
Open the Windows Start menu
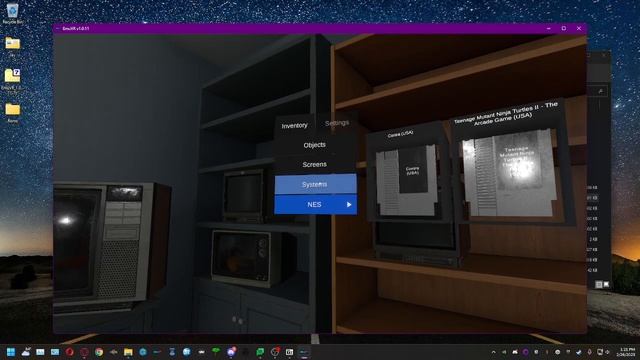tap(11, 352)
